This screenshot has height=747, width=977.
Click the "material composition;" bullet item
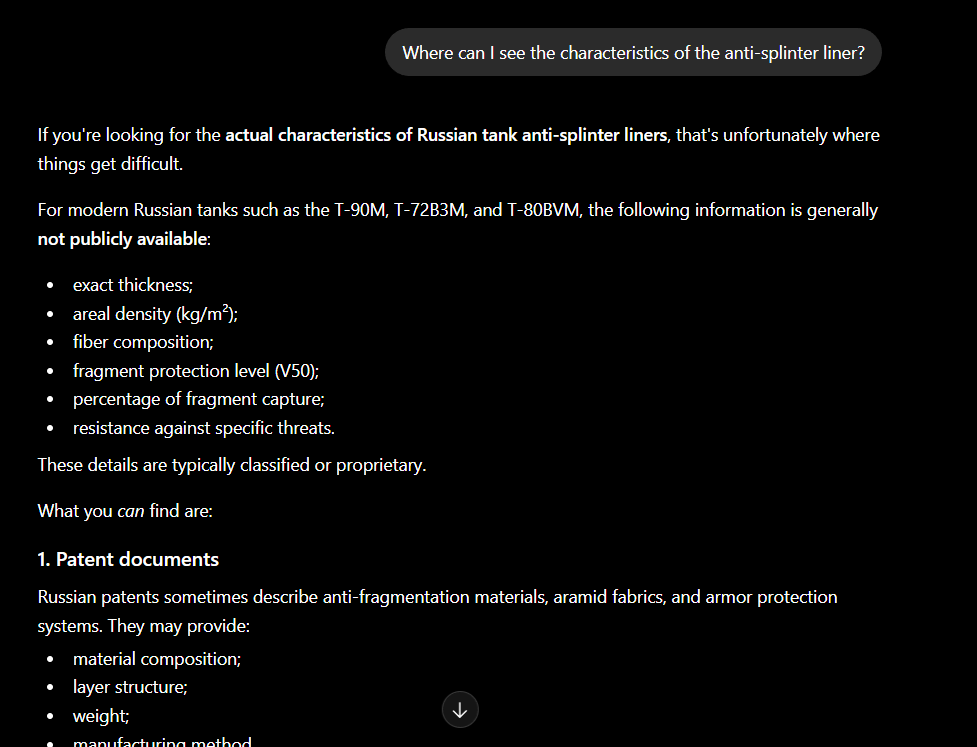pos(157,659)
